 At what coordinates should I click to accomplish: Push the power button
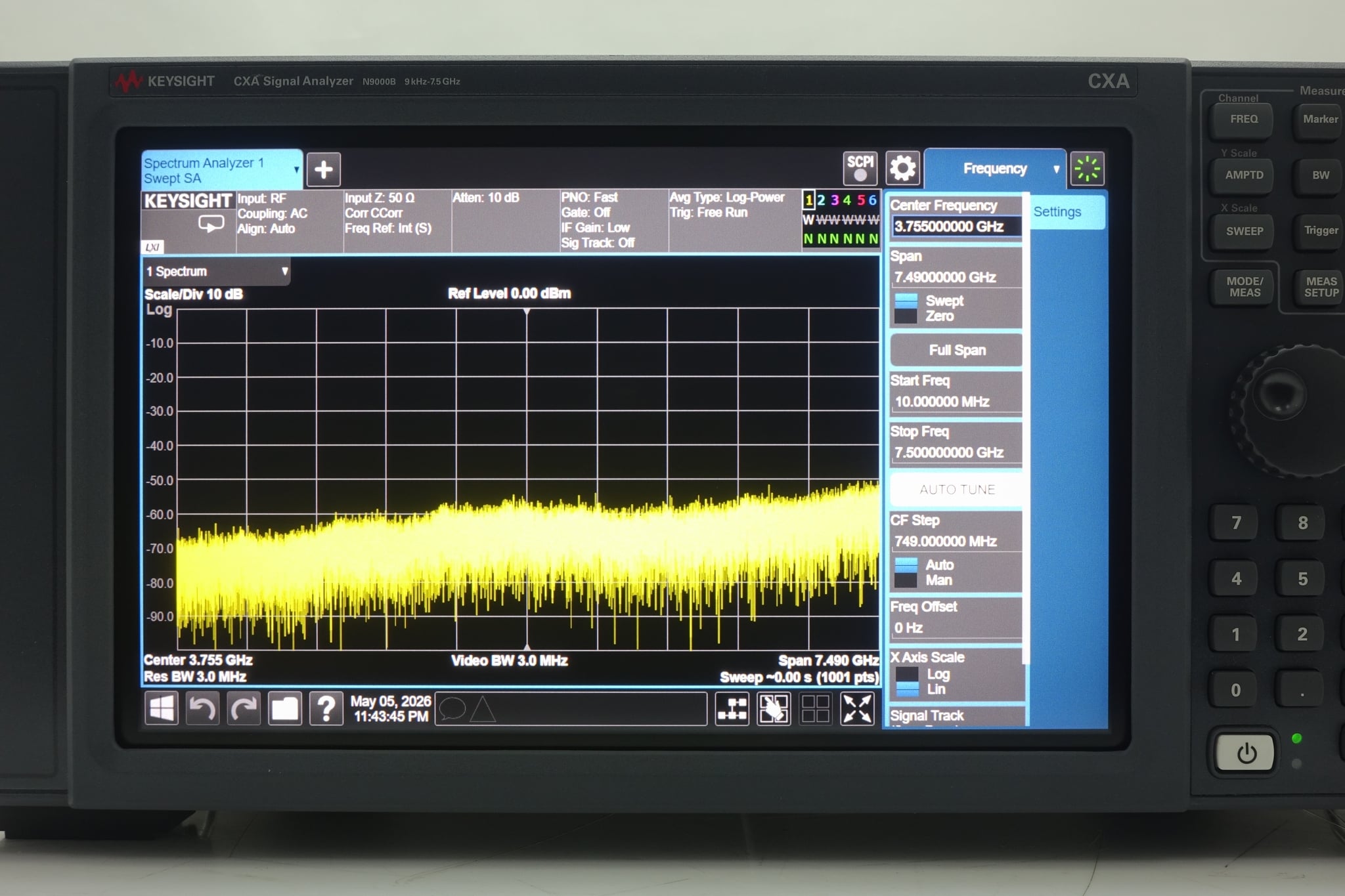point(1246,753)
